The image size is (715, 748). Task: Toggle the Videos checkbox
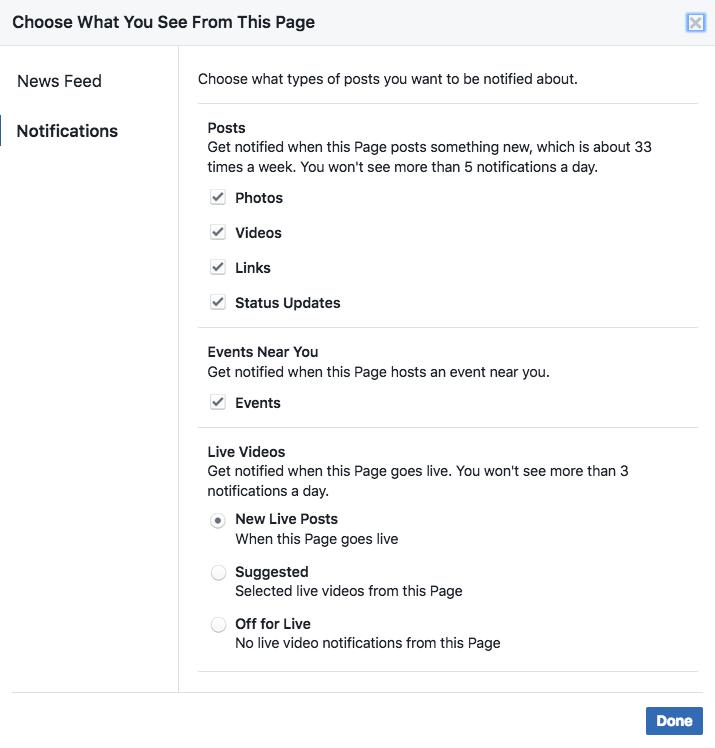(x=218, y=233)
